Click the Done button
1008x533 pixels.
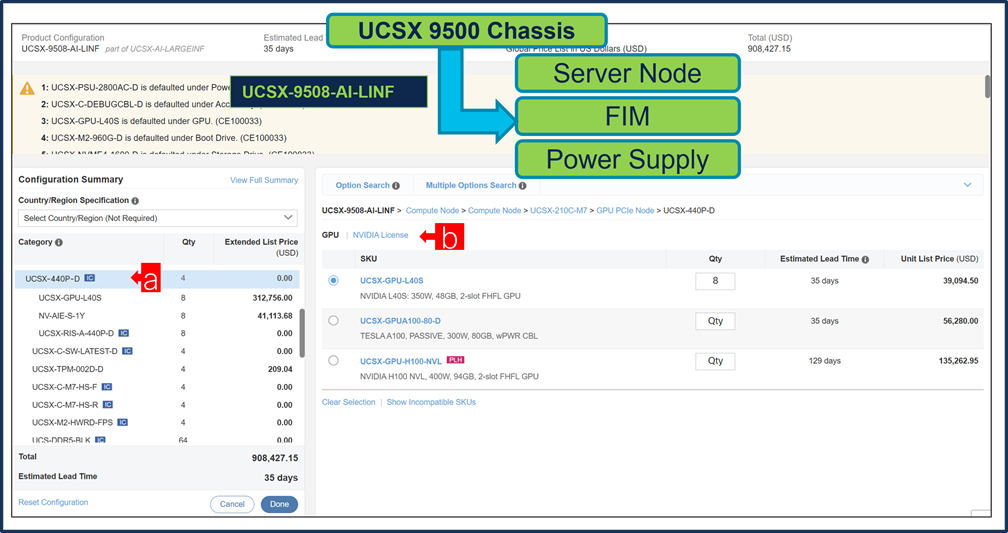(280, 504)
